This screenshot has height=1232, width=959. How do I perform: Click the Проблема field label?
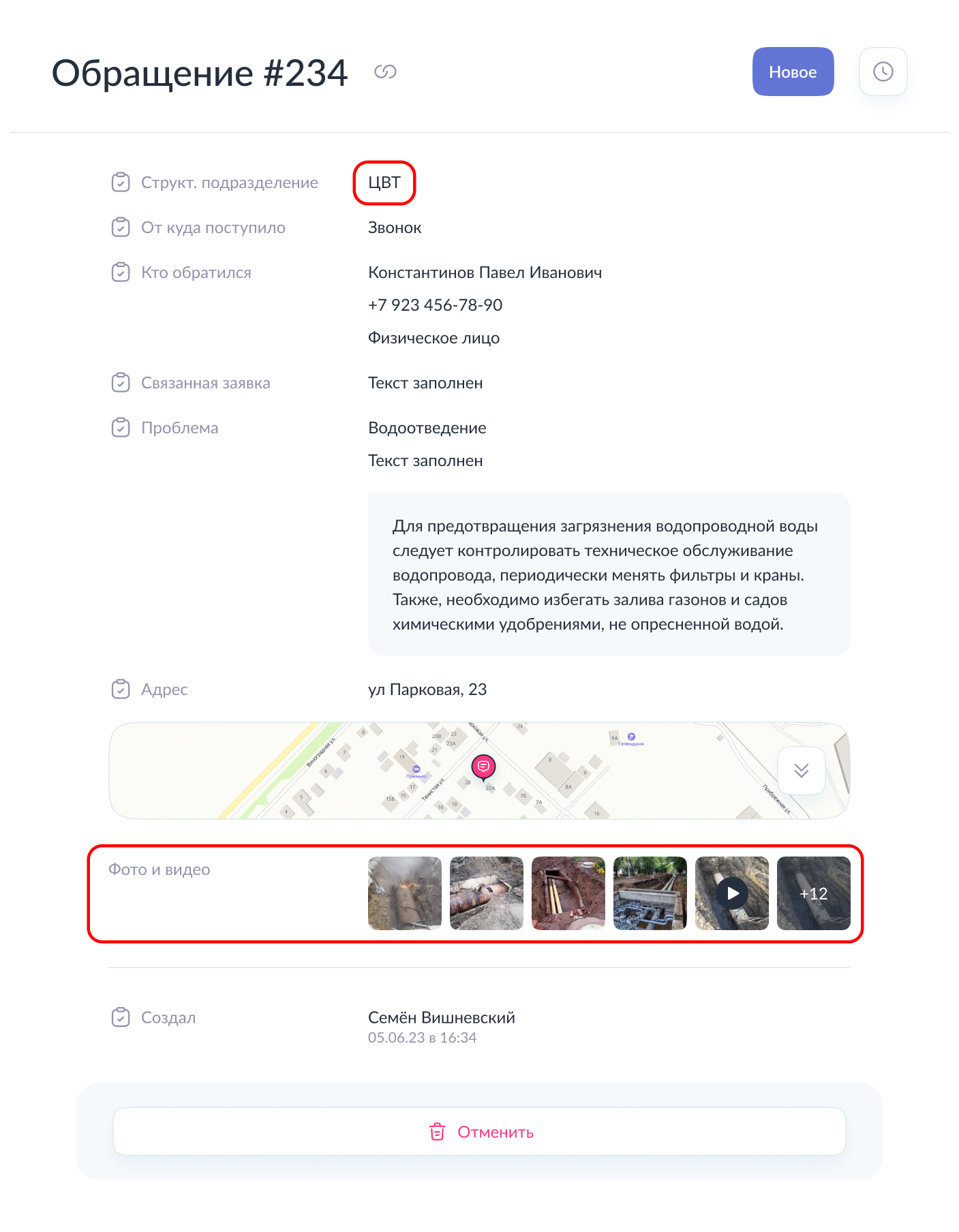(x=180, y=428)
